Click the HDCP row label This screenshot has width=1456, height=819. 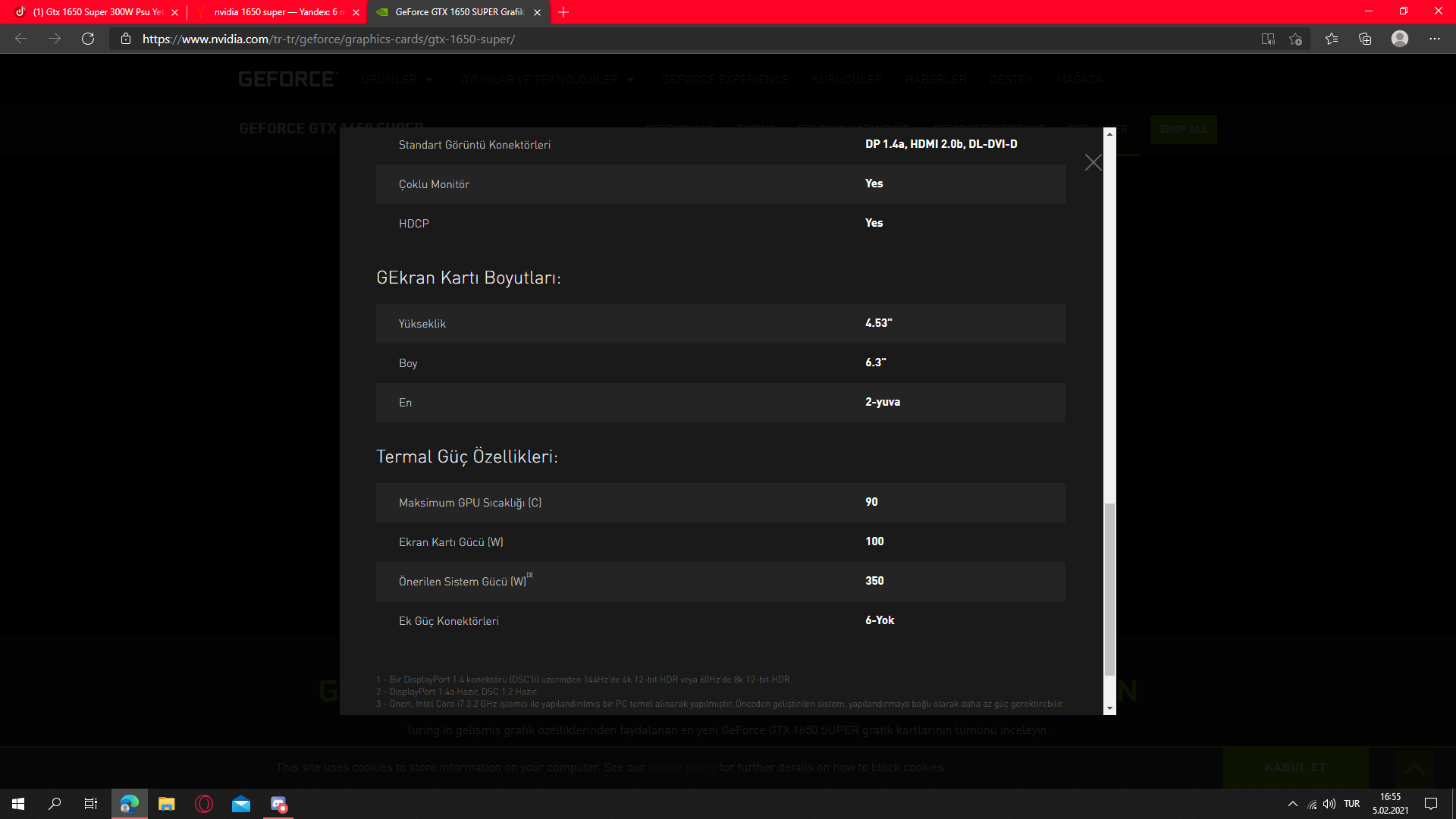414,224
